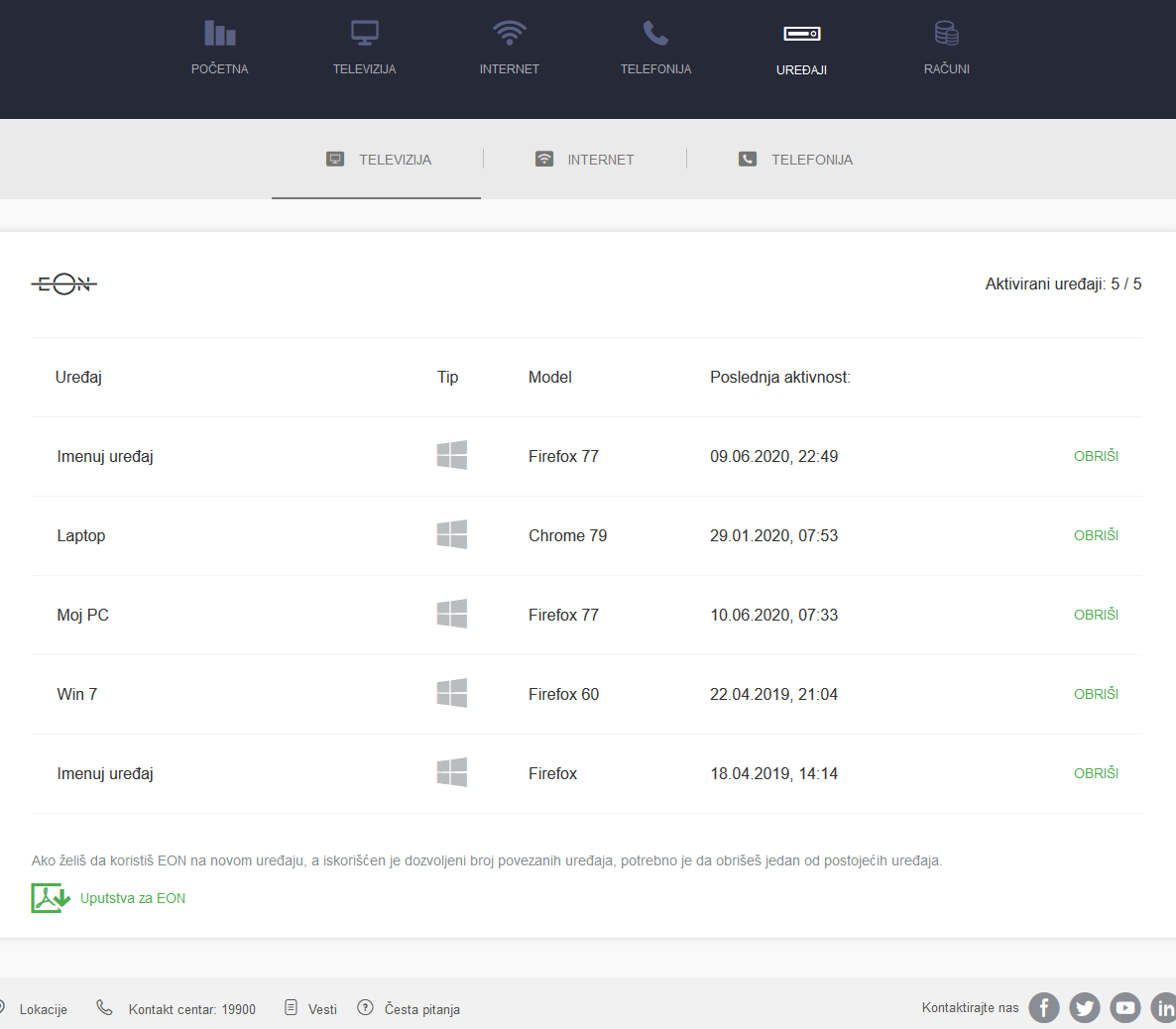Viewport: 1176px width, 1029px height.
Task: Click OBRIŠI for the Win 7 device
Action: pyautogui.click(x=1096, y=695)
